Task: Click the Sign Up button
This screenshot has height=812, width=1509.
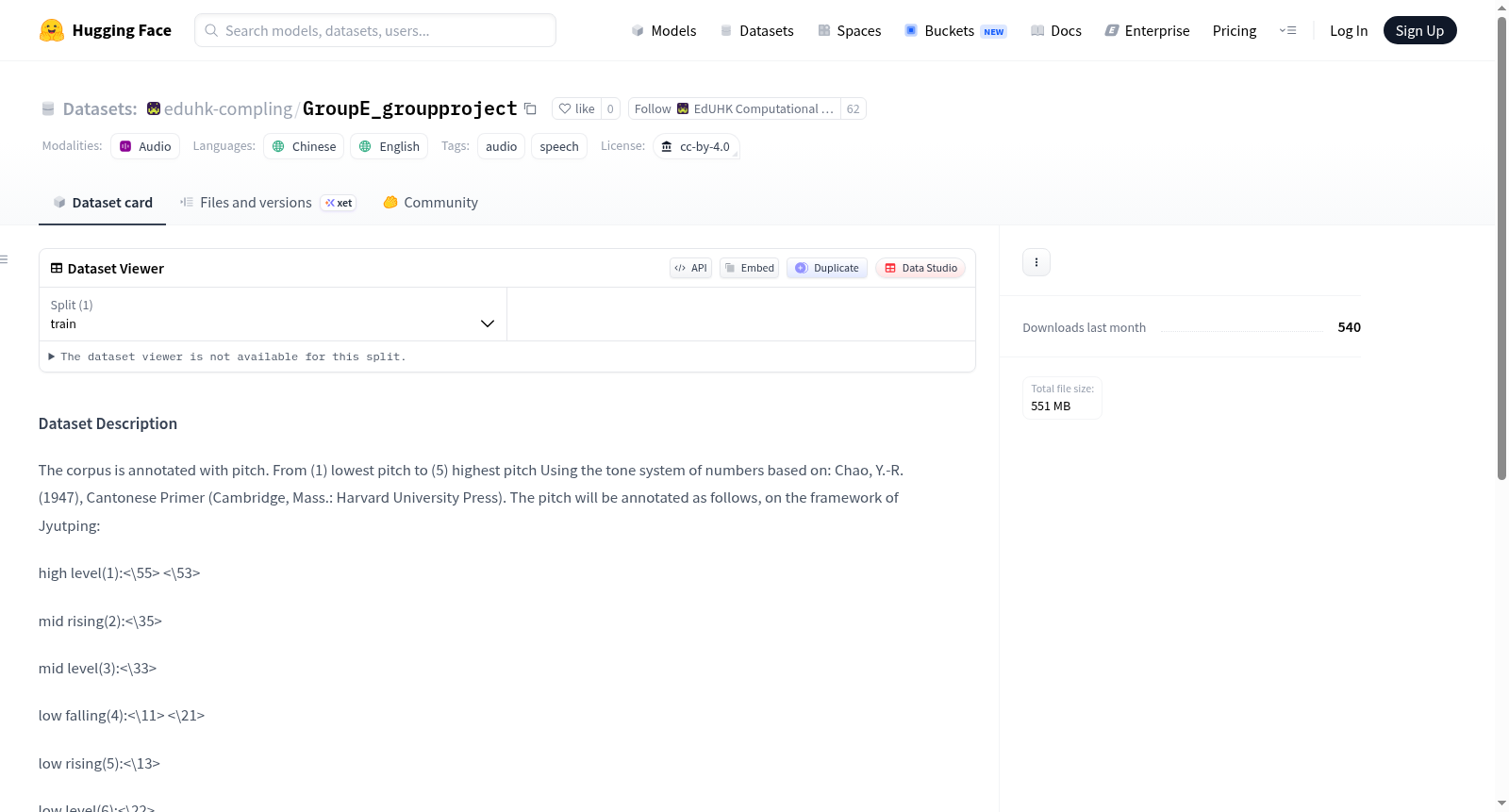Action: (x=1419, y=31)
